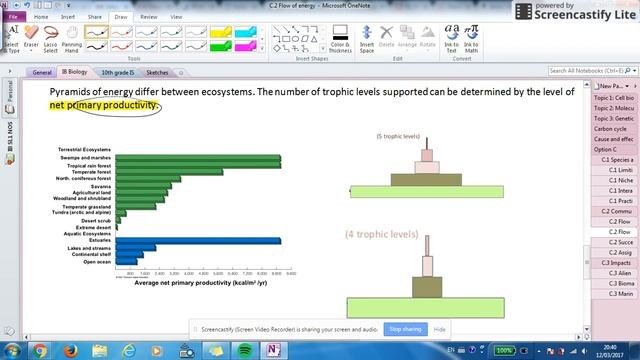
Task: Open the Arrange dropdown
Action: tap(407, 37)
